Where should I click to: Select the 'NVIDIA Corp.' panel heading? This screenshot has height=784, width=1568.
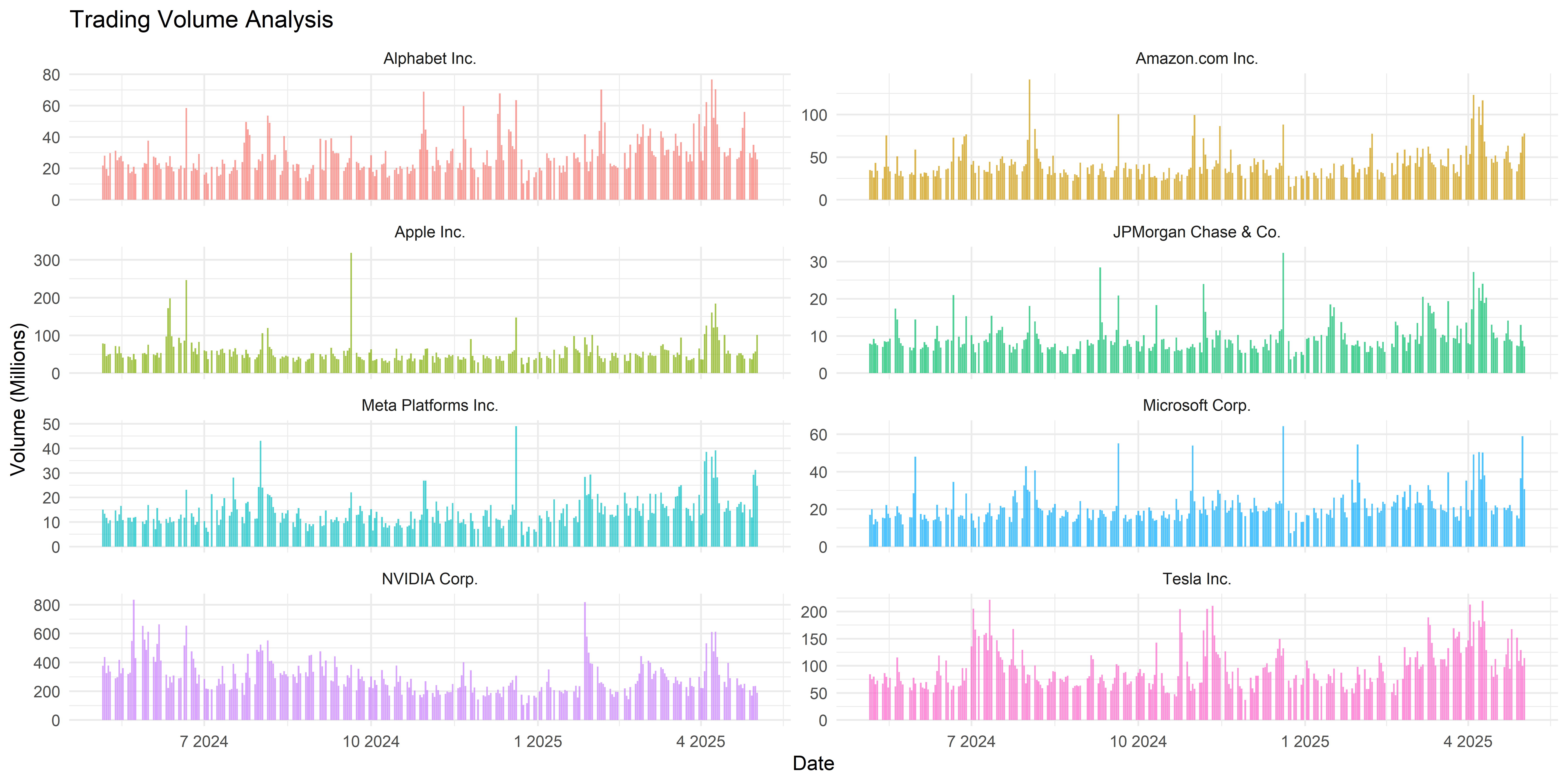(430, 579)
